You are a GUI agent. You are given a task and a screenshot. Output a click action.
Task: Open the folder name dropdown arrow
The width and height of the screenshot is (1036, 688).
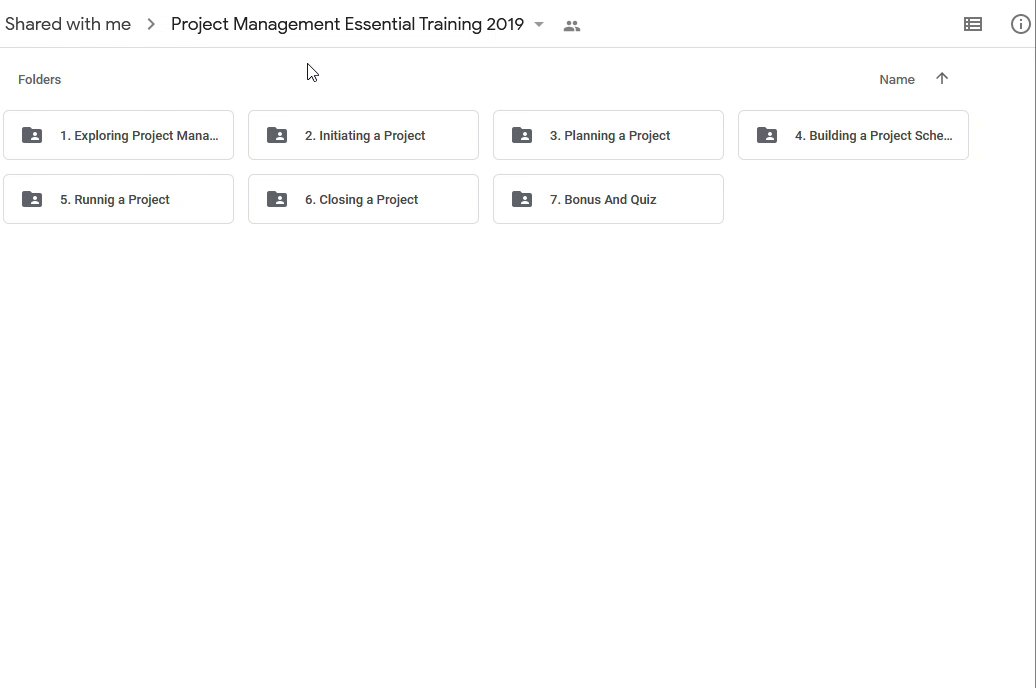[539, 24]
